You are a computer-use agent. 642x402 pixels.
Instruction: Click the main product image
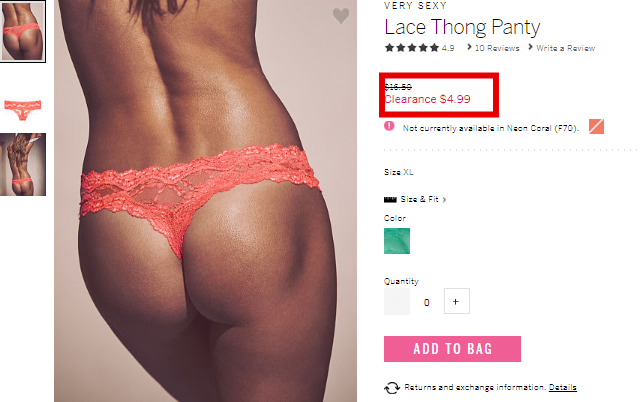coord(205,201)
